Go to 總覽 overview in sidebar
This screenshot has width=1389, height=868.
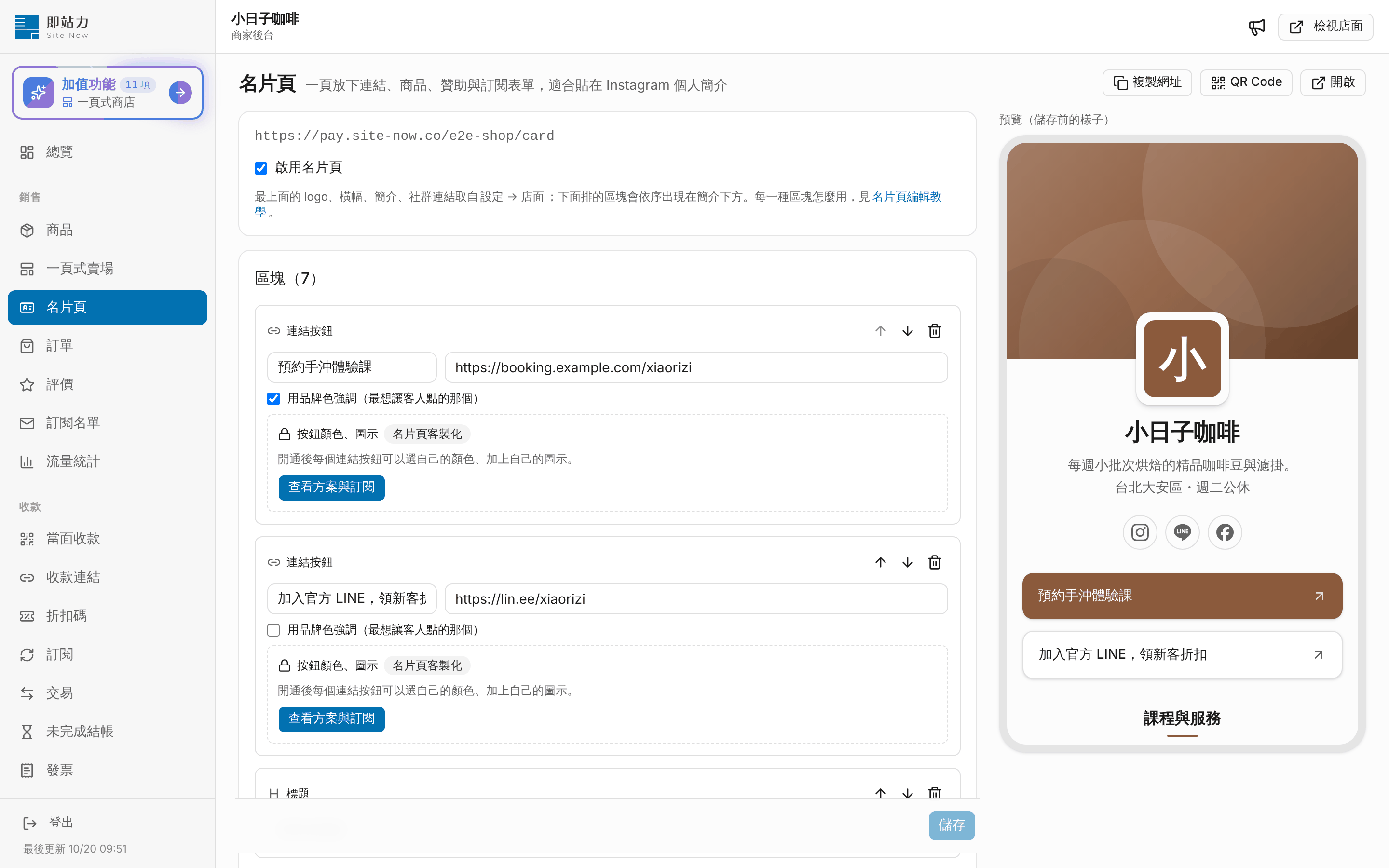[x=108, y=152]
